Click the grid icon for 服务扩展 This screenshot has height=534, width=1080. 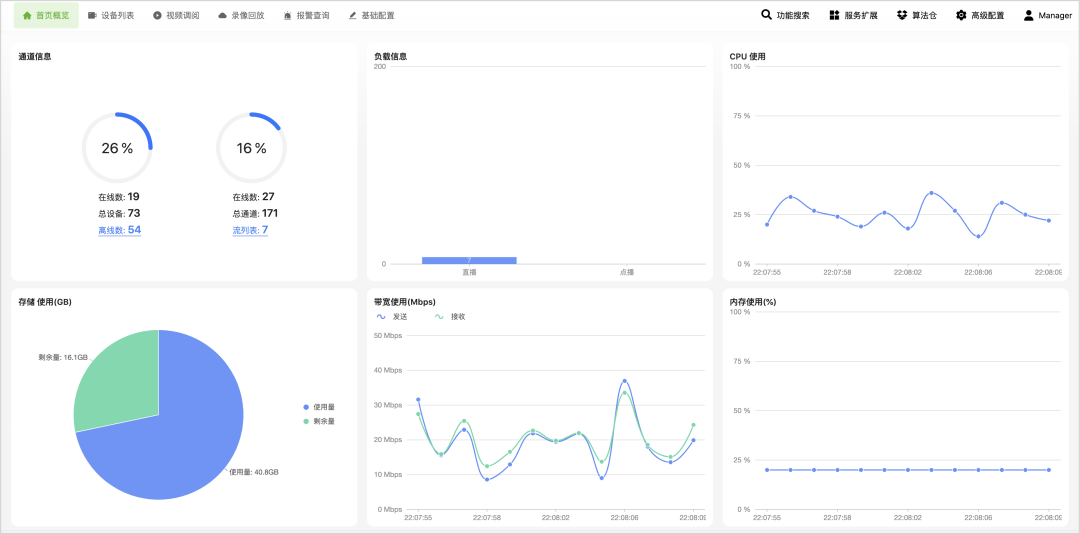click(x=834, y=15)
